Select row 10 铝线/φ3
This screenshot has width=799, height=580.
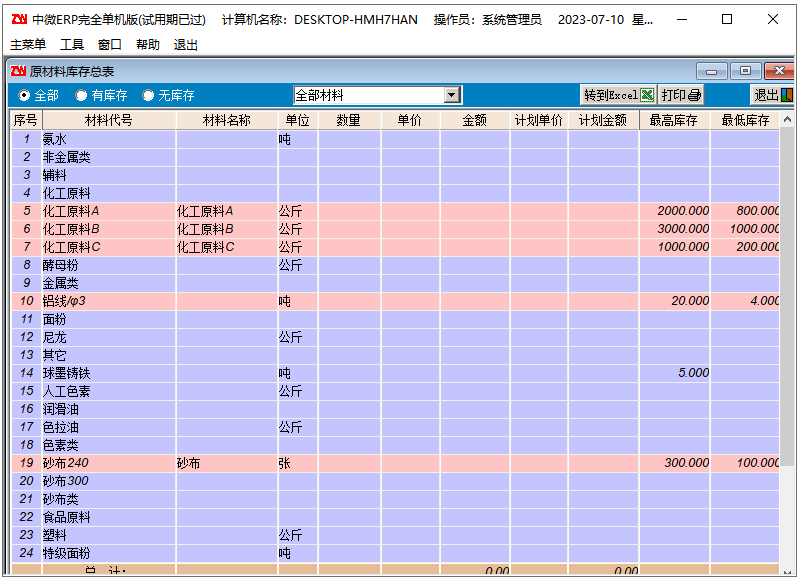click(395, 301)
